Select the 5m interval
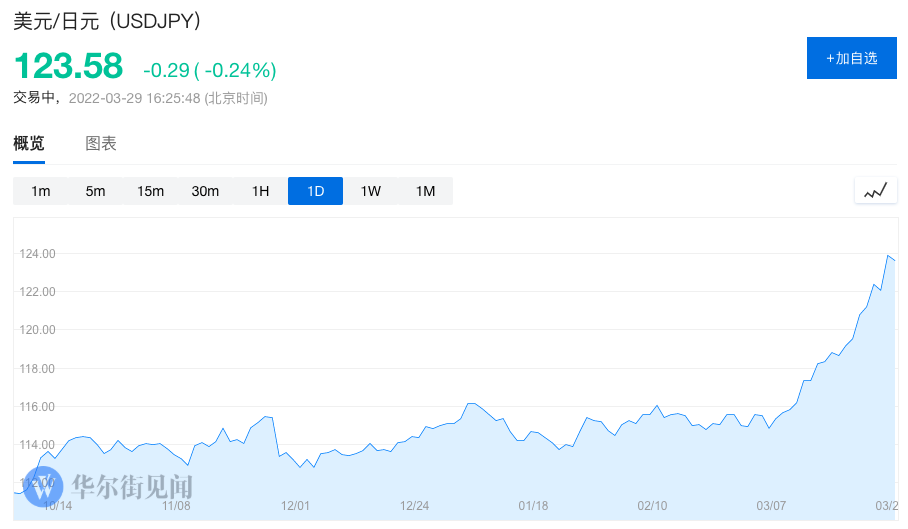 96,191
